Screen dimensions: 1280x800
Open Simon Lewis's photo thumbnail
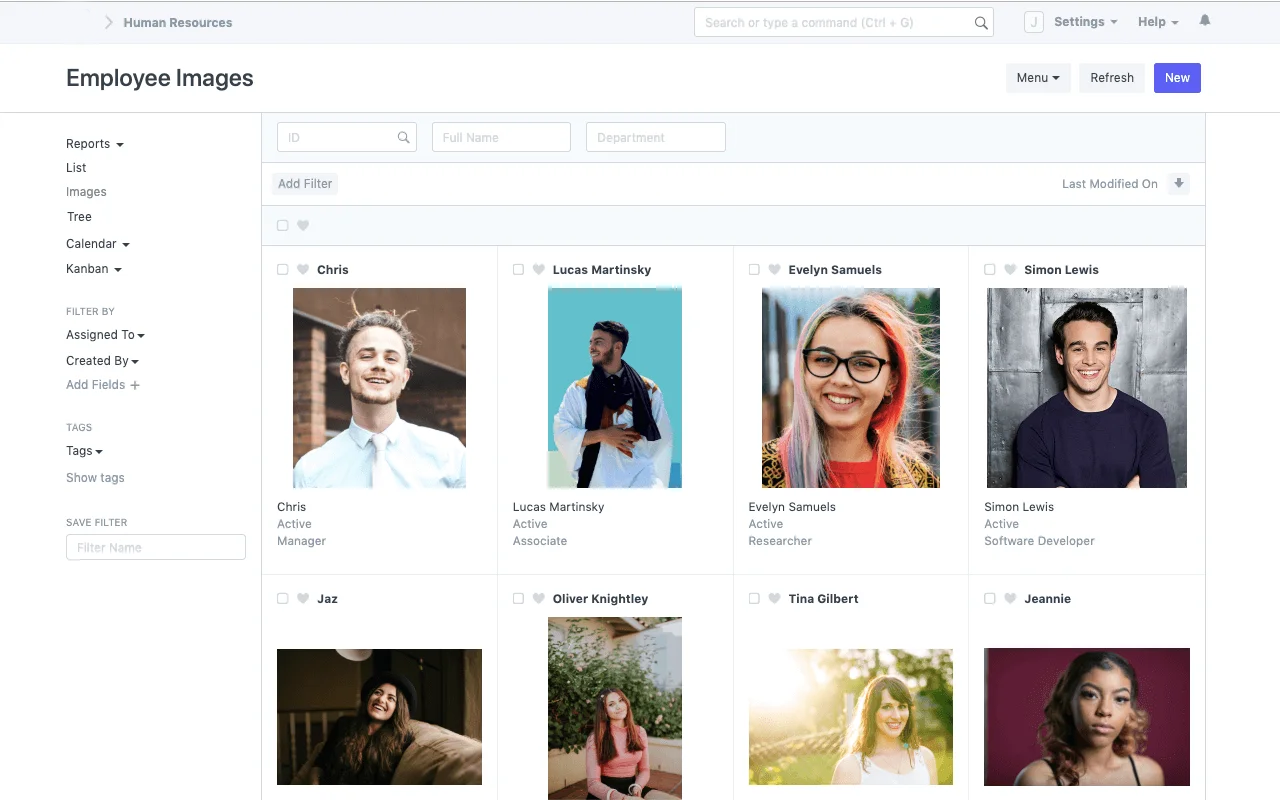coord(1086,388)
